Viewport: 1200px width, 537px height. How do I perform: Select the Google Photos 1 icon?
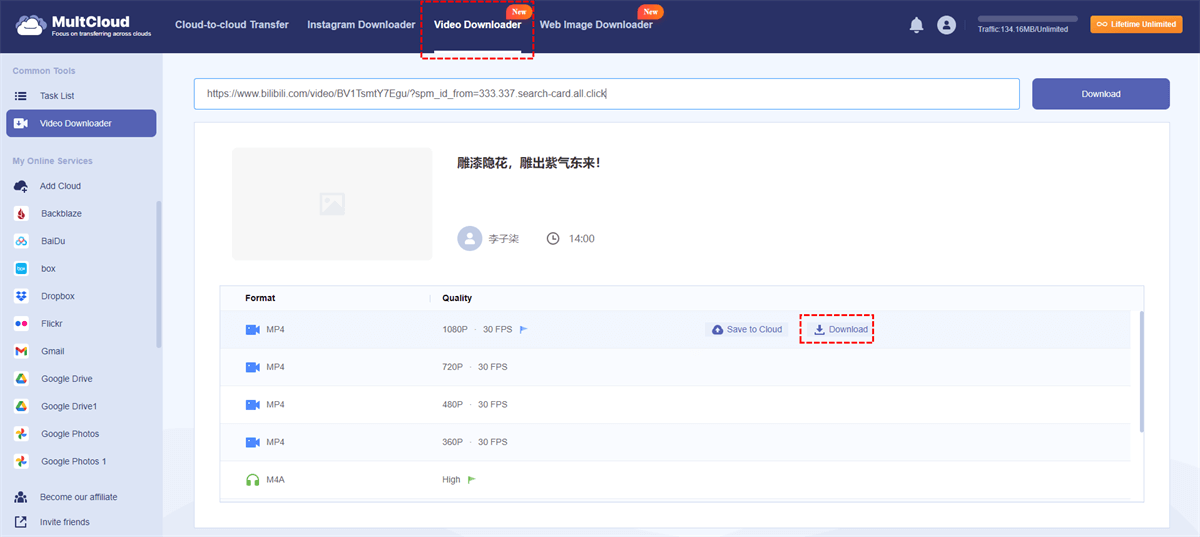click(x=21, y=461)
